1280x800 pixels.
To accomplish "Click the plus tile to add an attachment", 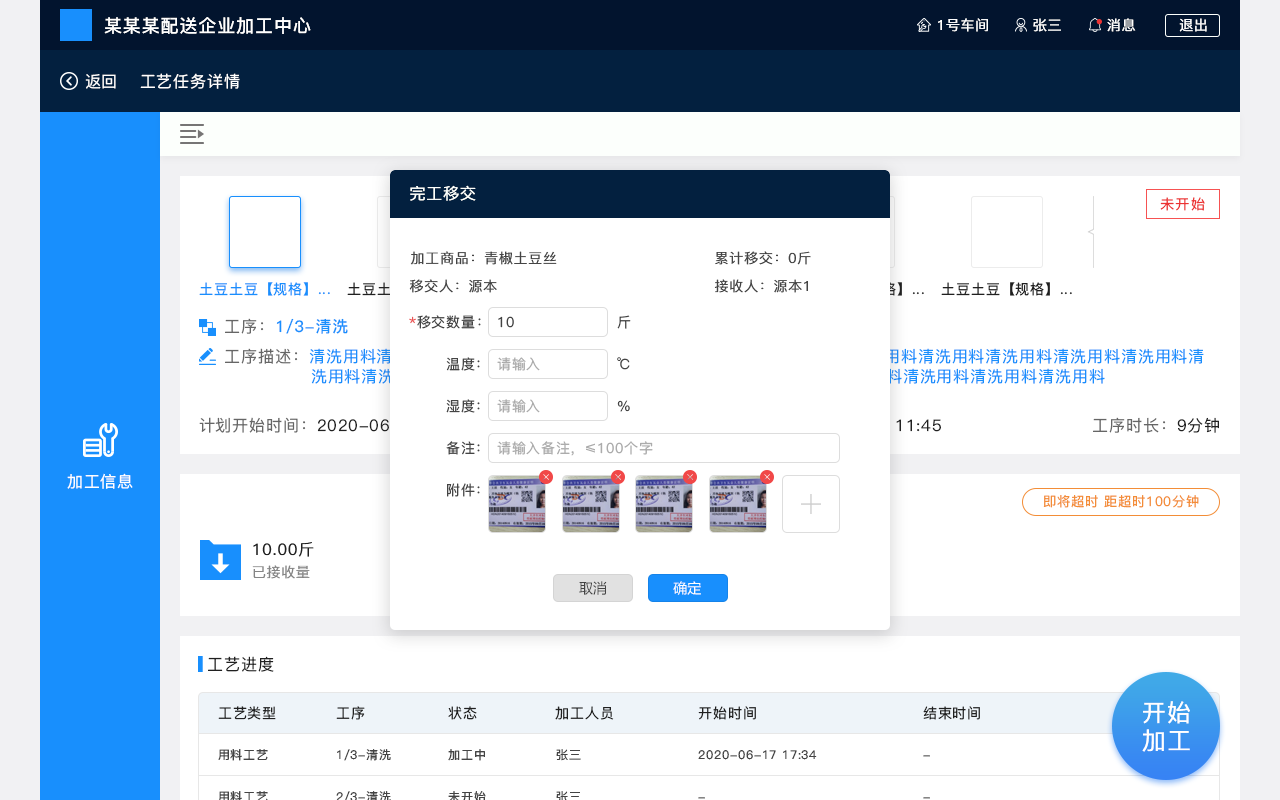I will (x=810, y=503).
